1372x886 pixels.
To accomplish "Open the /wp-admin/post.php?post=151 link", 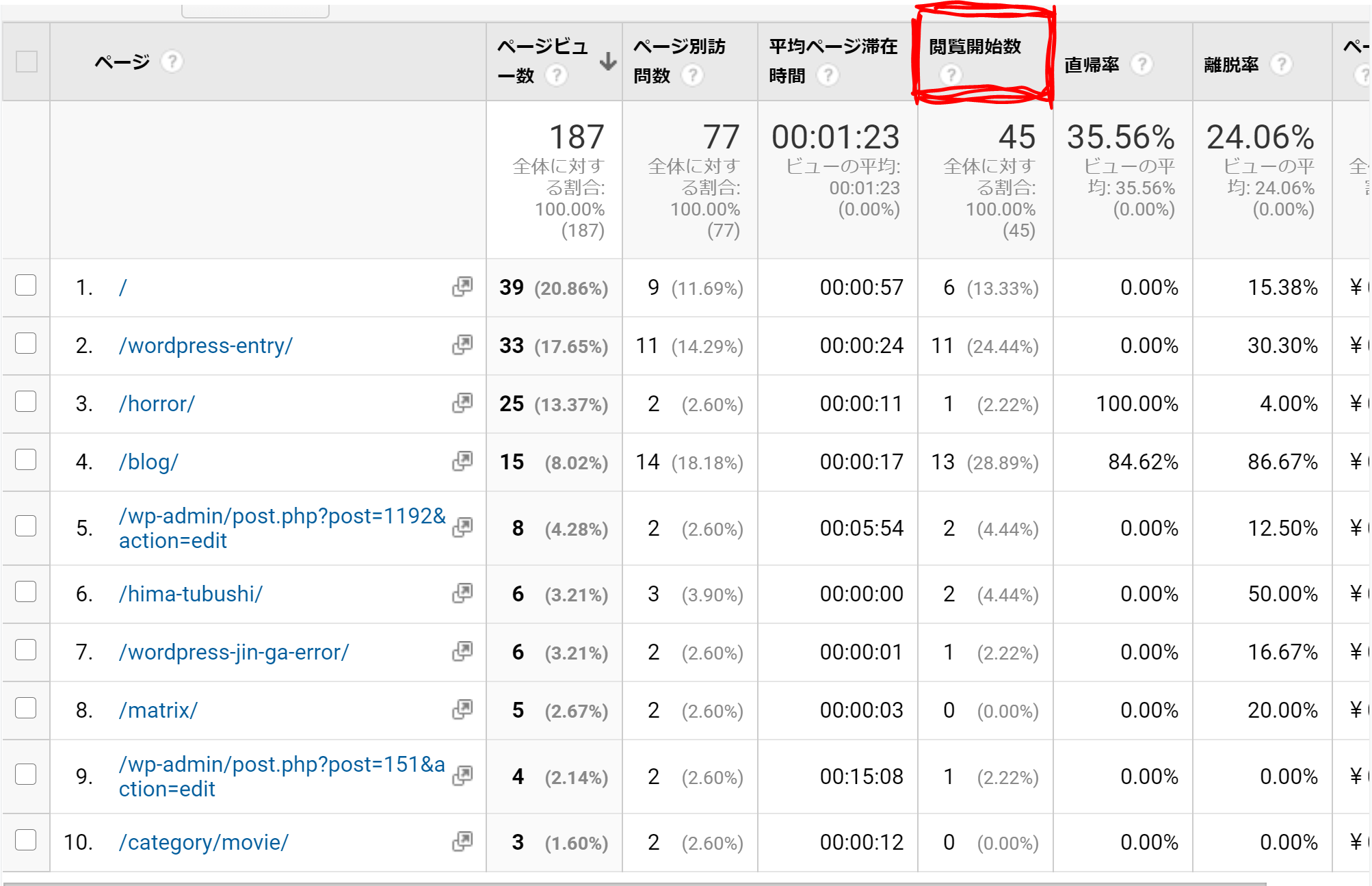I will (x=282, y=777).
